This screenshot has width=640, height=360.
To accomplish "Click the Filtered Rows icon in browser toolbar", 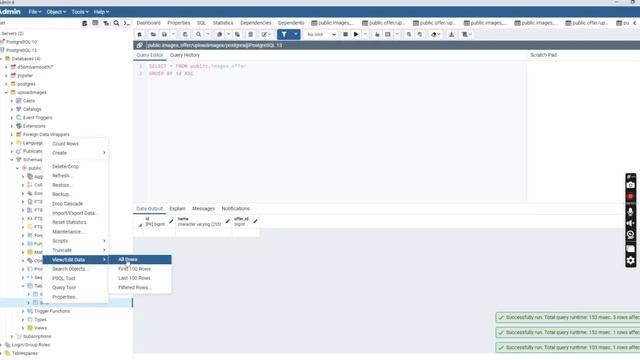I will pos(106,23).
